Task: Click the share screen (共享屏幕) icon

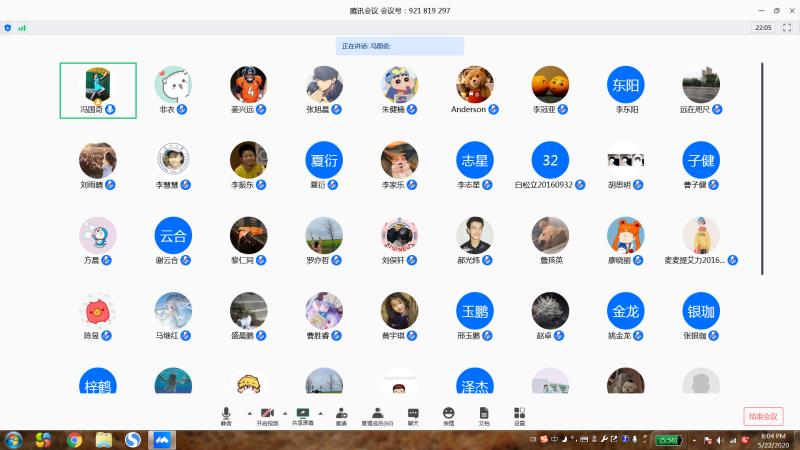Action: tap(303, 413)
